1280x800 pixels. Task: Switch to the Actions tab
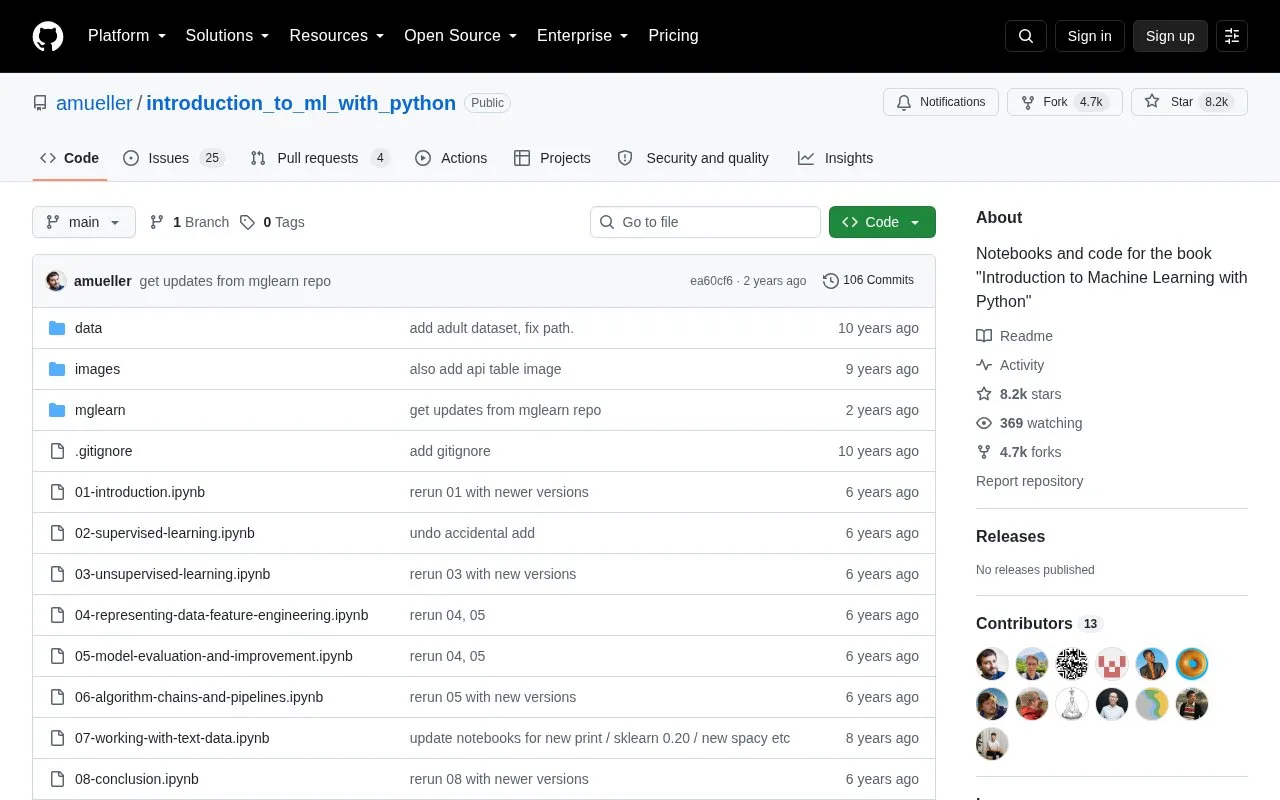(x=451, y=158)
